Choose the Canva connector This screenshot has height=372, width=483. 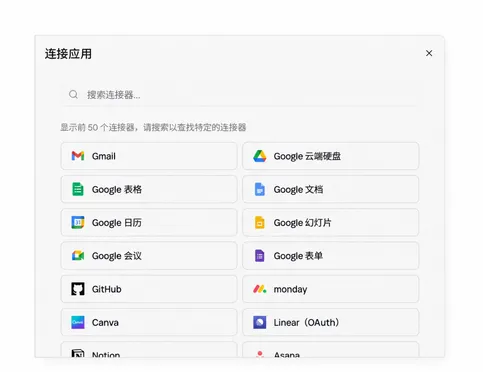coord(149,322)
